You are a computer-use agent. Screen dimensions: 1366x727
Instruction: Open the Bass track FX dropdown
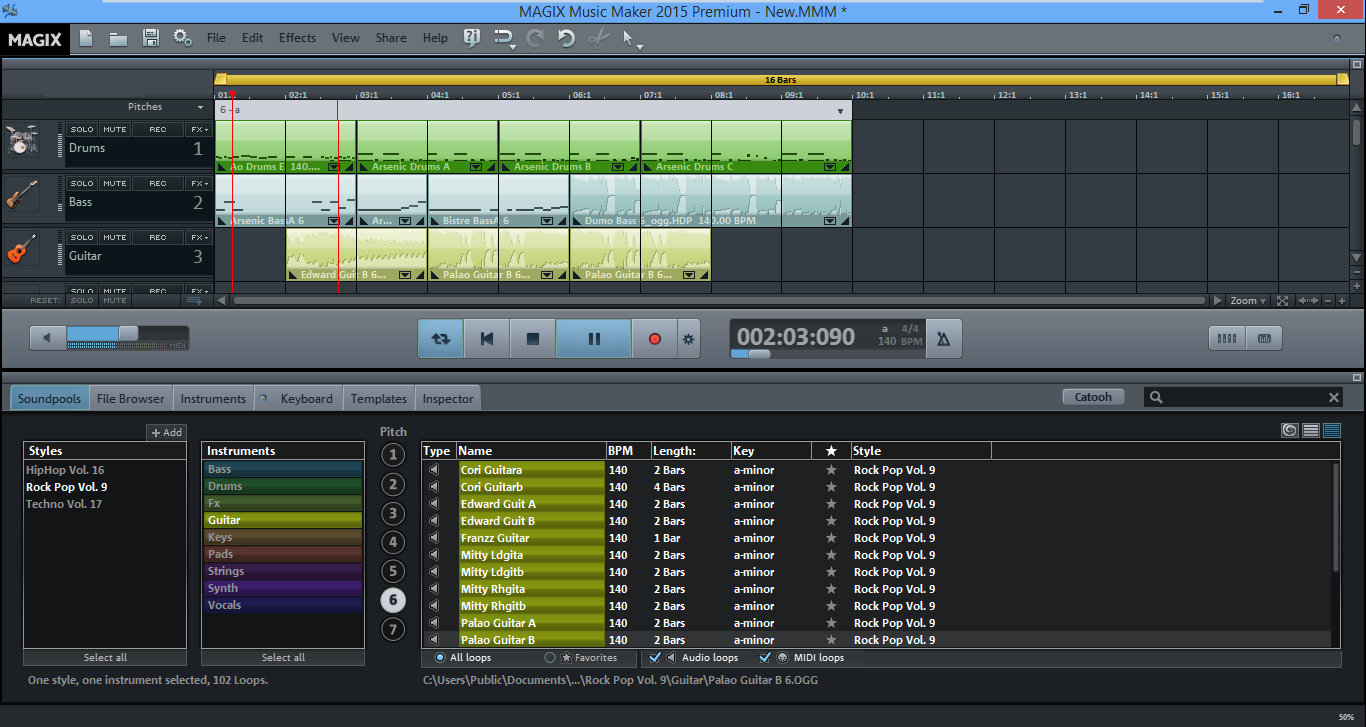(199, 184)
